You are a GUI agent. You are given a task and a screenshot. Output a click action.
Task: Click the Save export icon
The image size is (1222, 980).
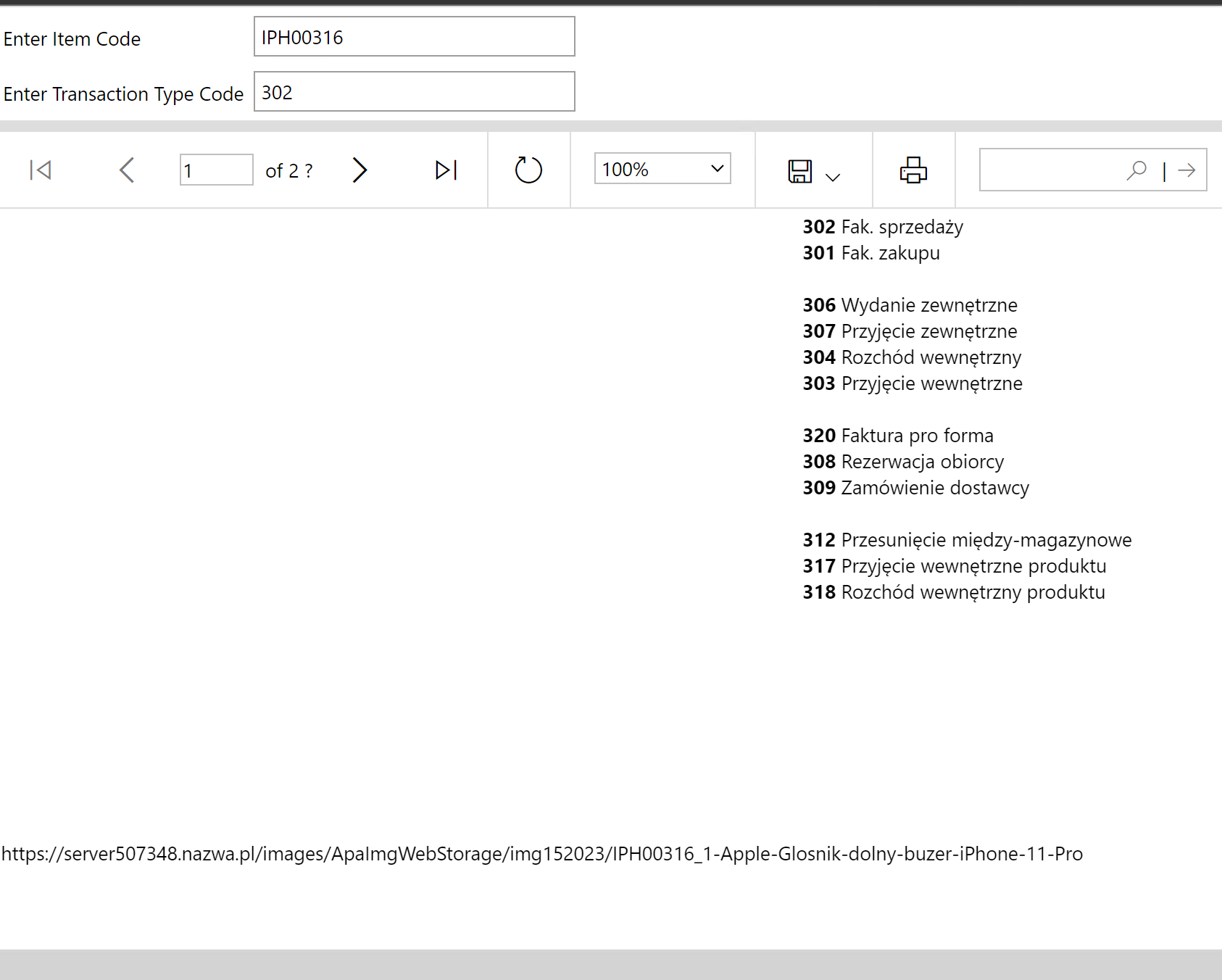799,170
